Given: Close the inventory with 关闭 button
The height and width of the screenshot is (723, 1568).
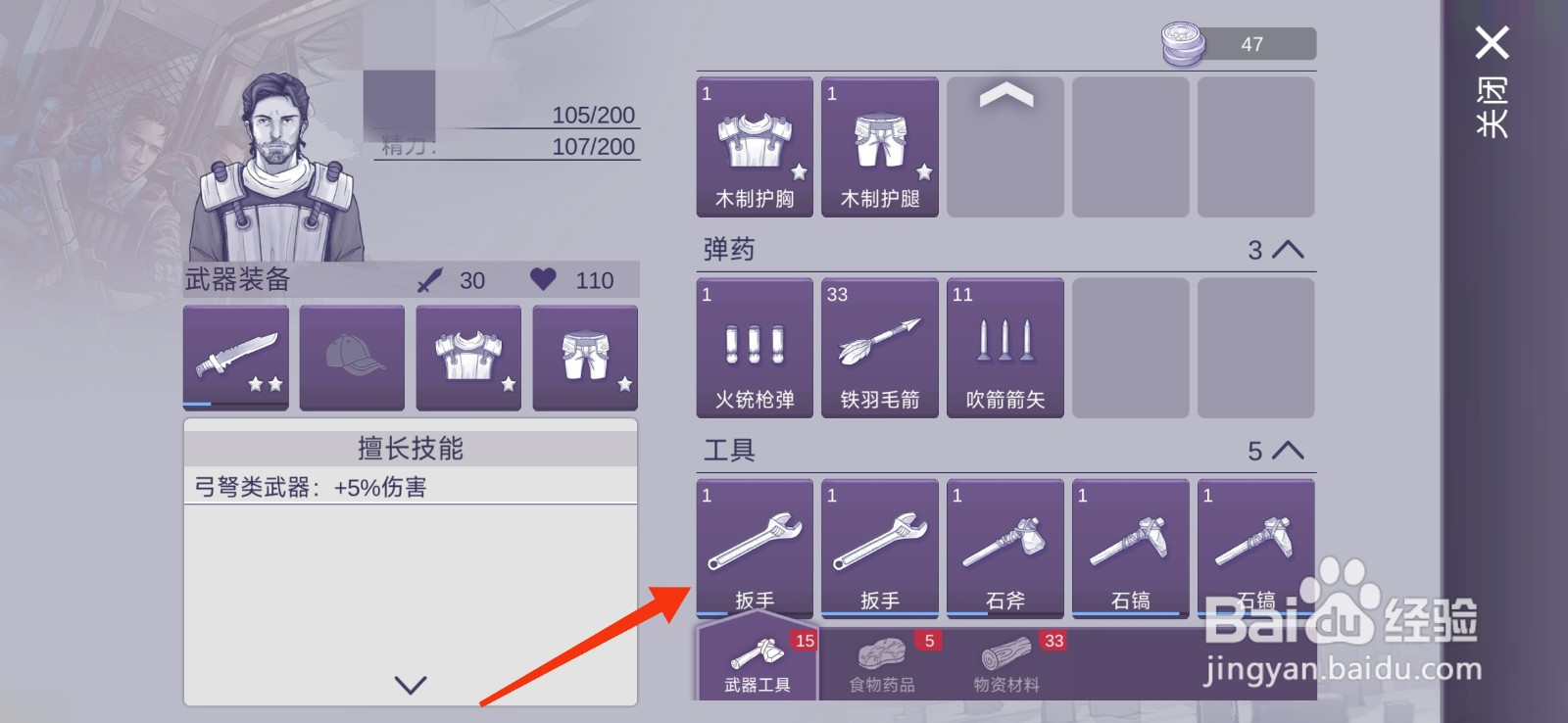Looking at the screenshot, I should 1493,81.
